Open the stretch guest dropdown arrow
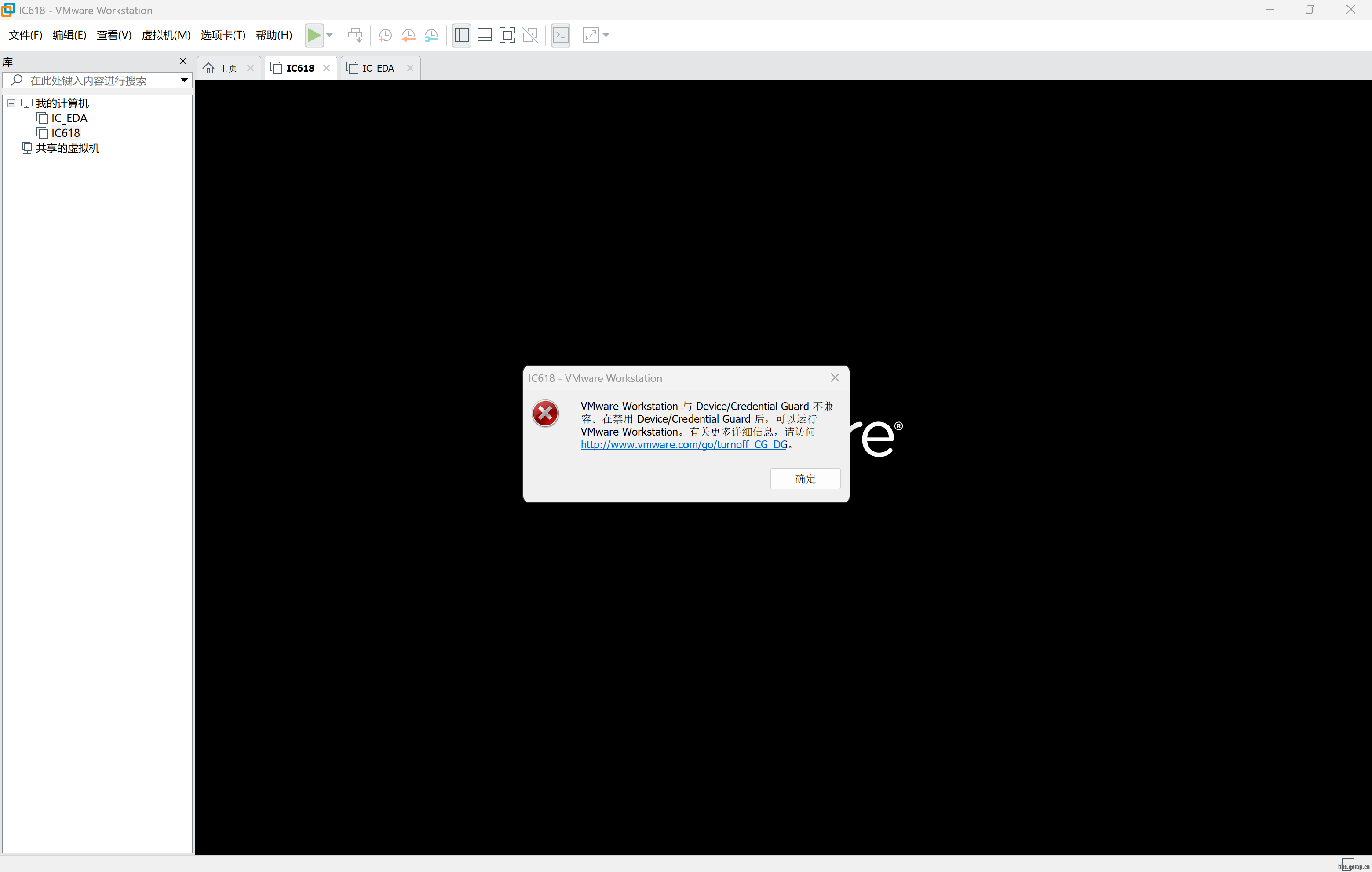 [606, 35]
